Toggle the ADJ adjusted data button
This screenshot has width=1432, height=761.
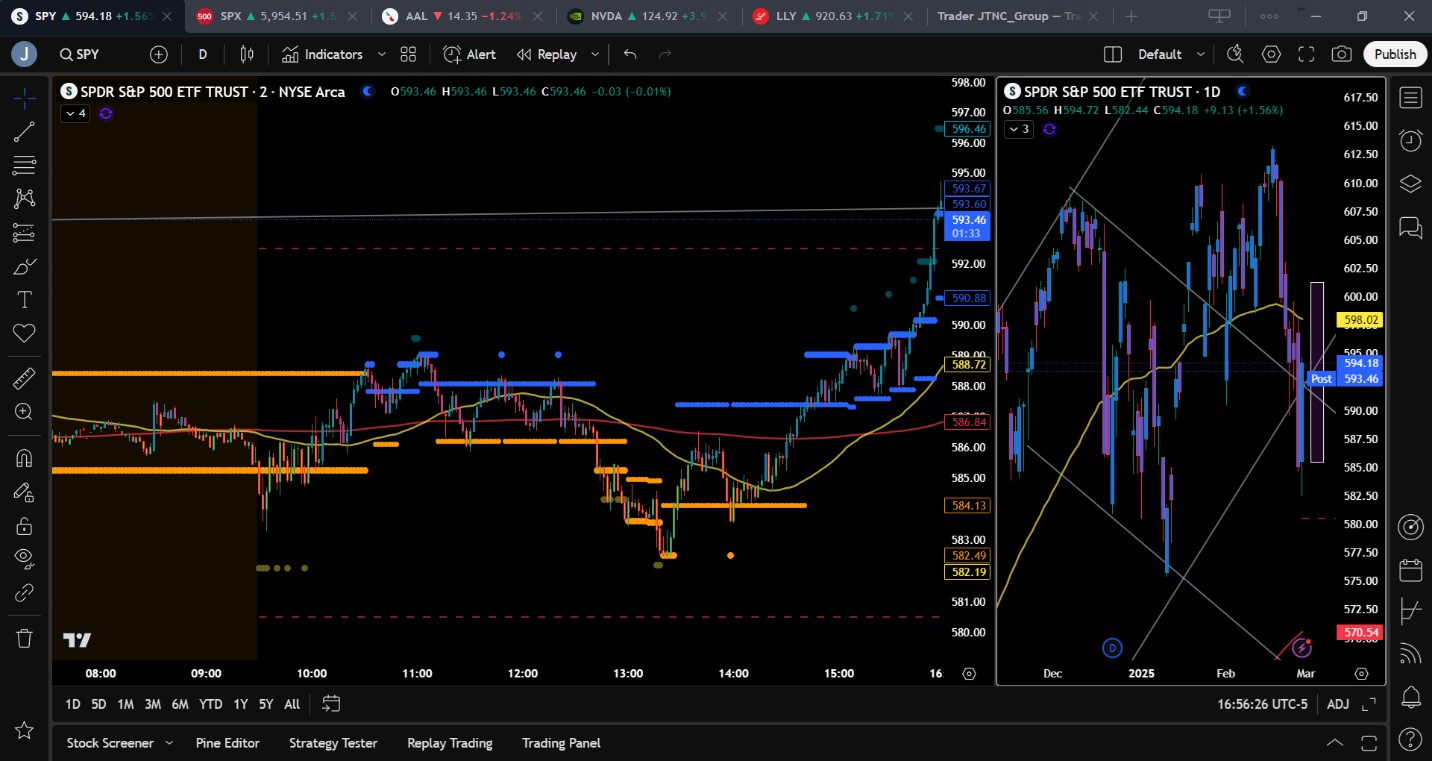[x=1338, y=704]
